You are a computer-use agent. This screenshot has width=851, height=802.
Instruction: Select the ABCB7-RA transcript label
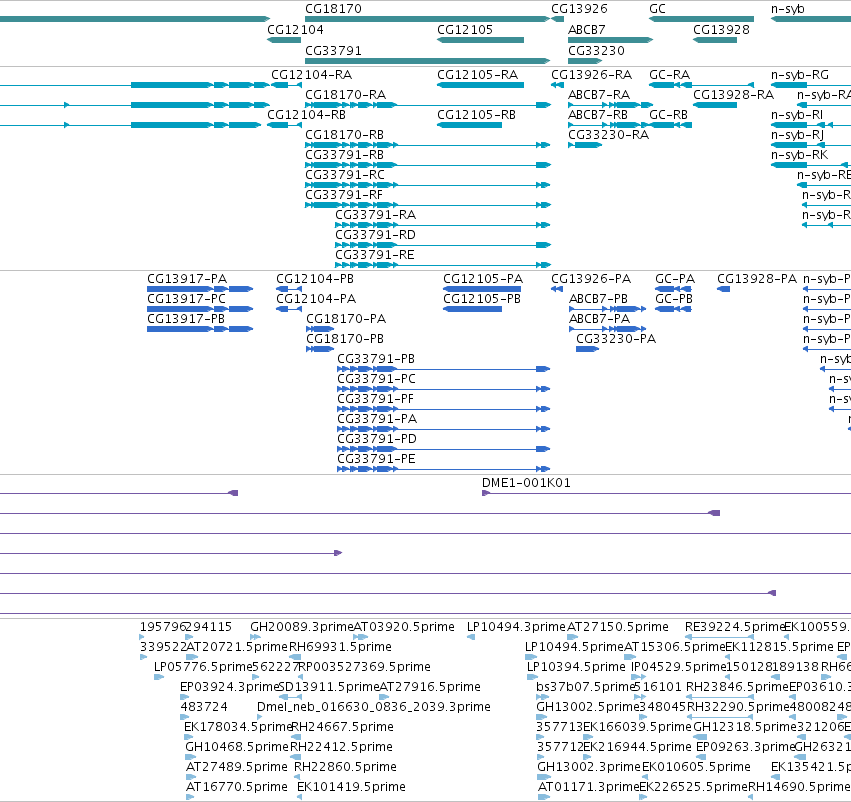click(599, 95)
